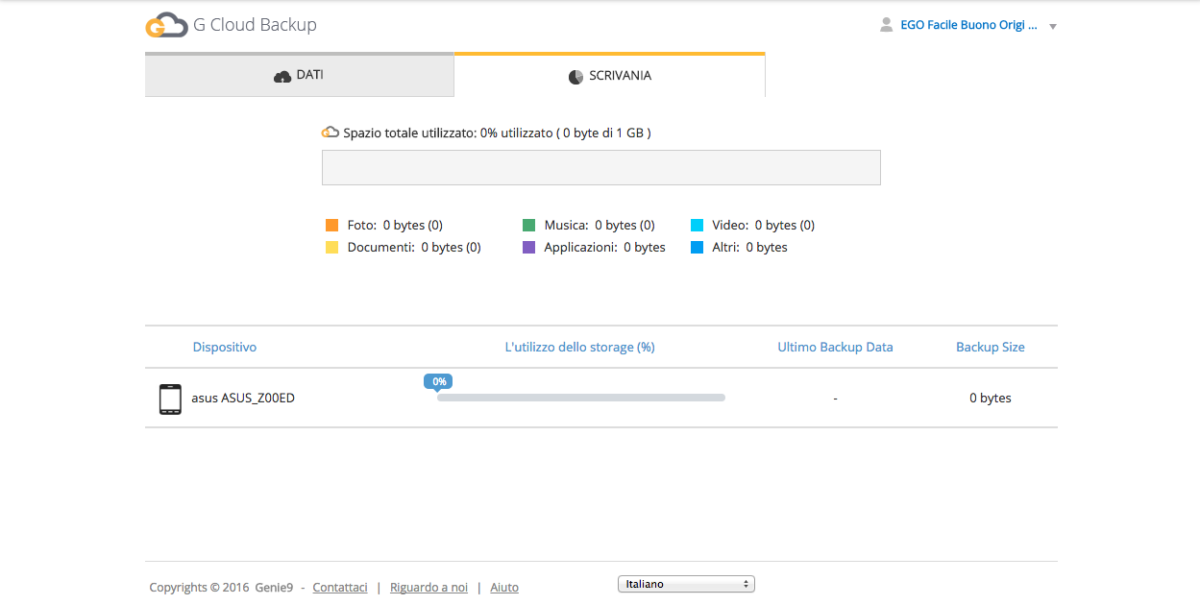Click the G Cloud Backup logo icon
This screenshot has height=605, width=1200.
pos(166,25)
